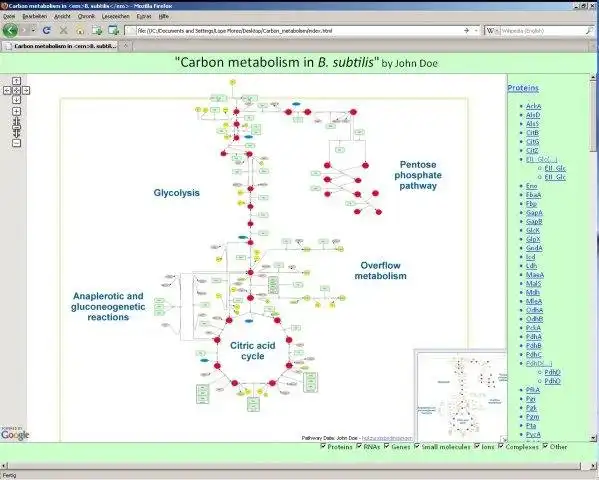Viewport: 599px width, 480px height.
Task: Click the Glycolysis label on the map
Action: [x=176, y=193]
